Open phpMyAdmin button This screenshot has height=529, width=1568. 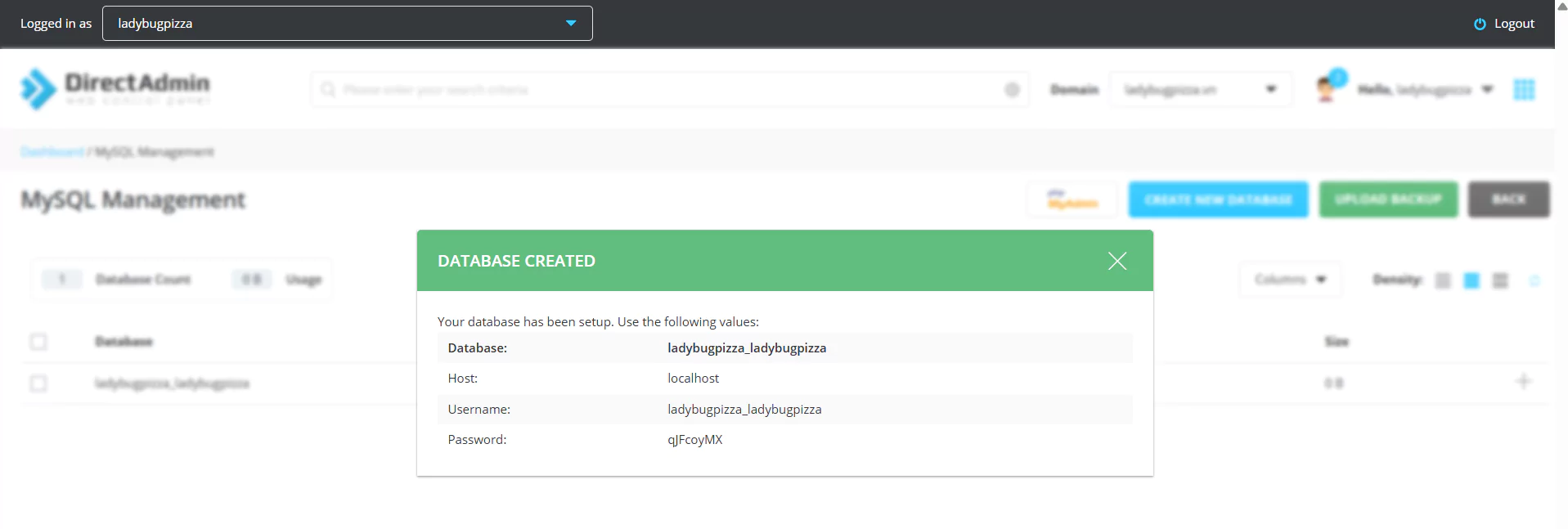pyautogui.click(x=1072, y=199)
